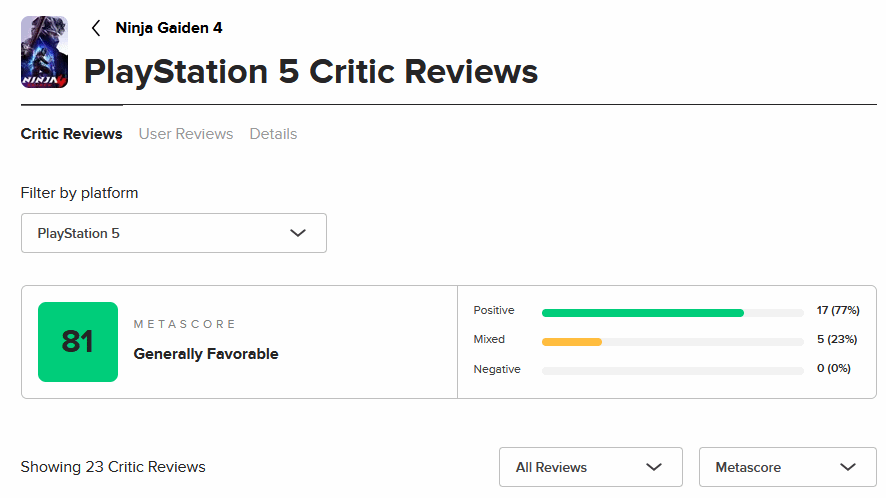Click the Showing 23 Critic Reviews text
Image resolution: width=886 pixels, height=498 pixels.
click(113, 467)
